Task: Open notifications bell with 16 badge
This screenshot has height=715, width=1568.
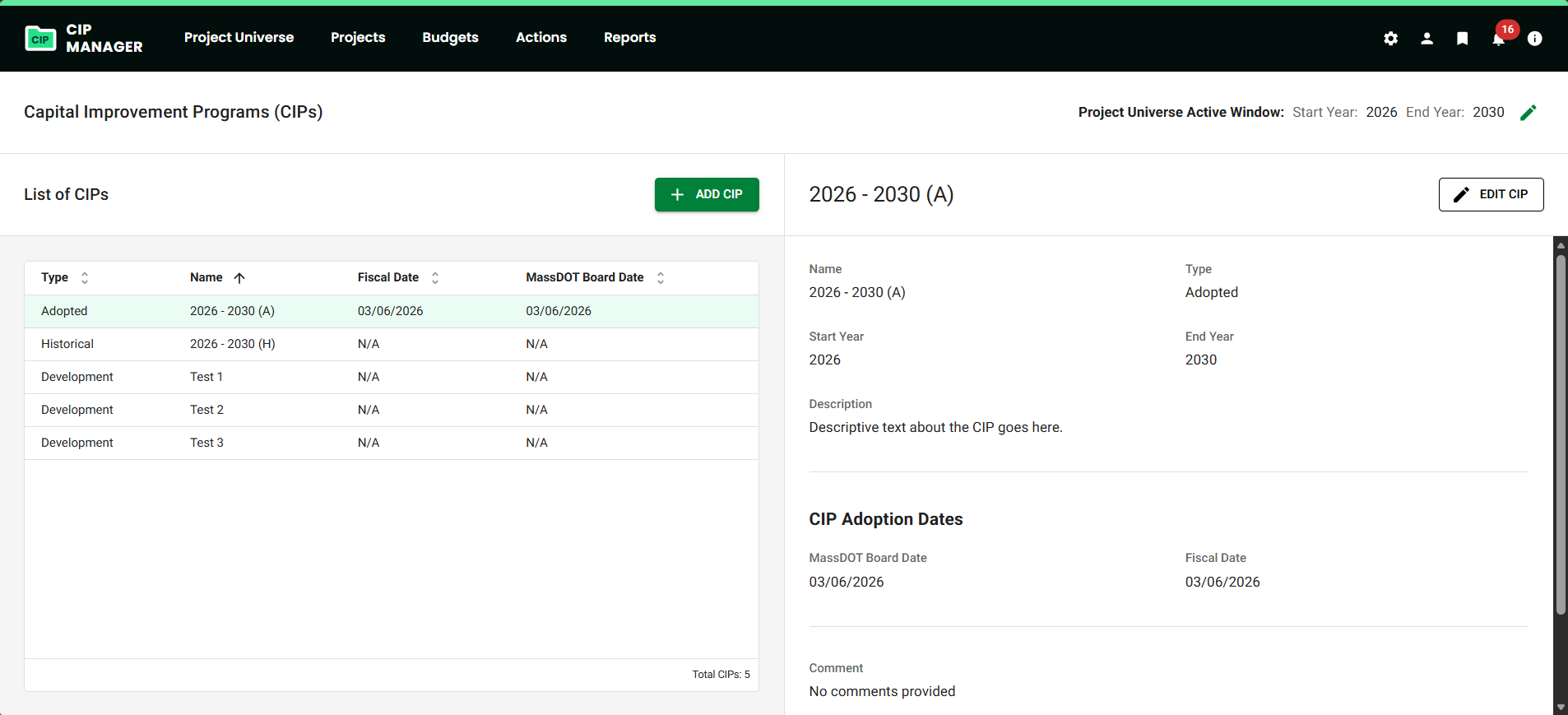Action: pos(1498,39)
